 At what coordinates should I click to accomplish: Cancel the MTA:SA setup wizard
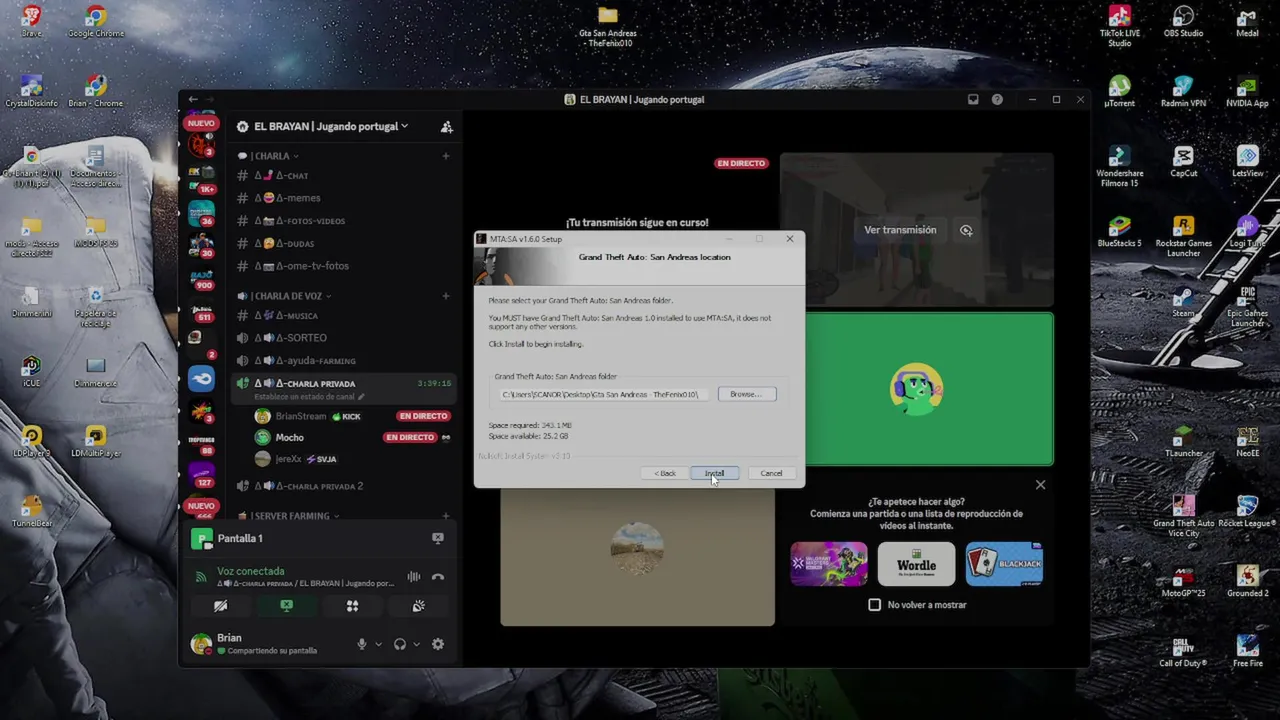click(771, 473)
